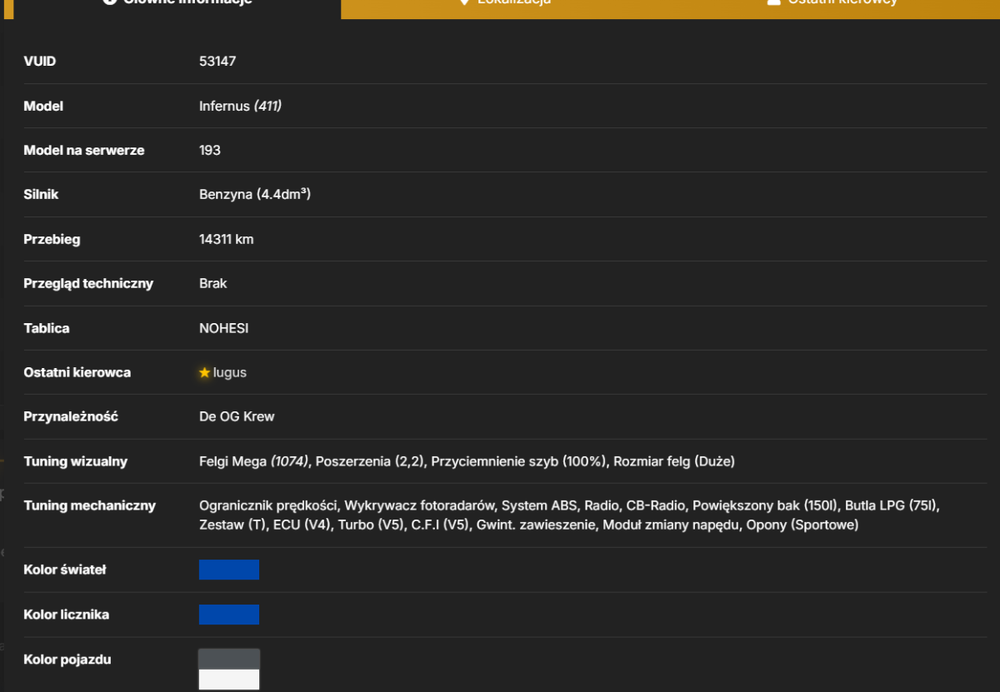The image size is (1000, 692).
Task: Click the white Kolor pojazdu swatch
Action: [229, 679]
